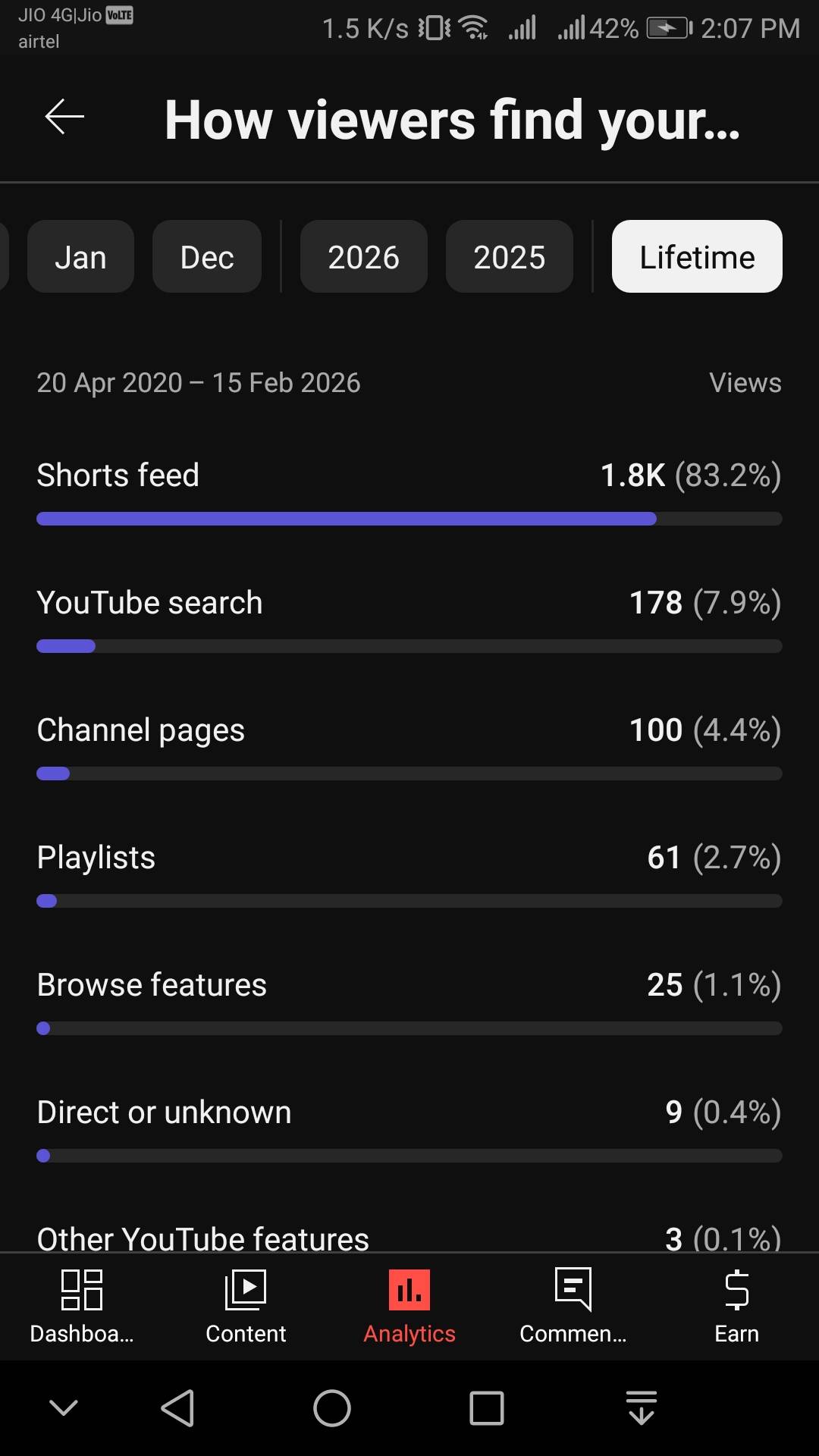
Task: Open the Content tab icon
Action: click(x=246, y=1289)
